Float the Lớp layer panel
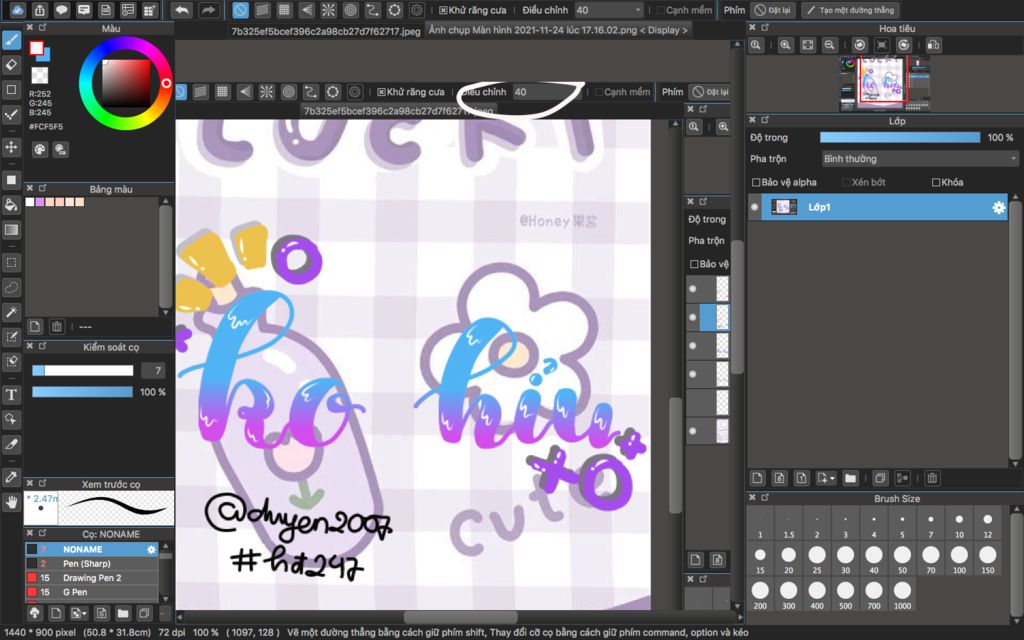 (765, 120)
